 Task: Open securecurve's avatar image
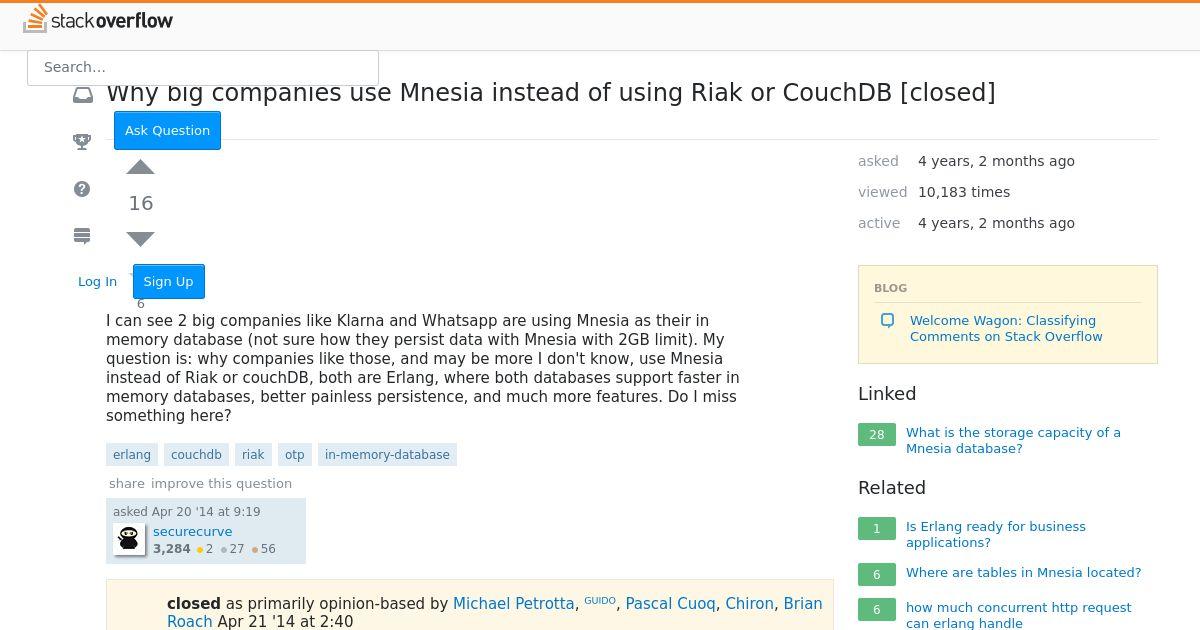(129, 540)
